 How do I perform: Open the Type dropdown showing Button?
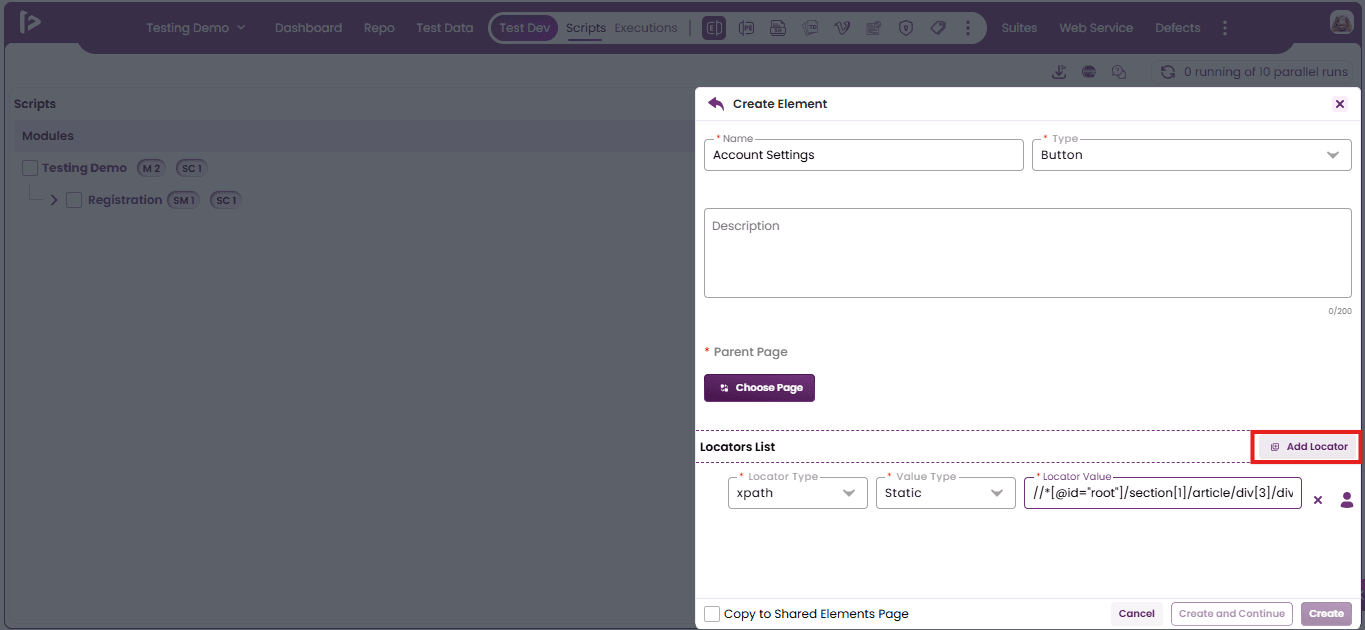[1192, 155]
